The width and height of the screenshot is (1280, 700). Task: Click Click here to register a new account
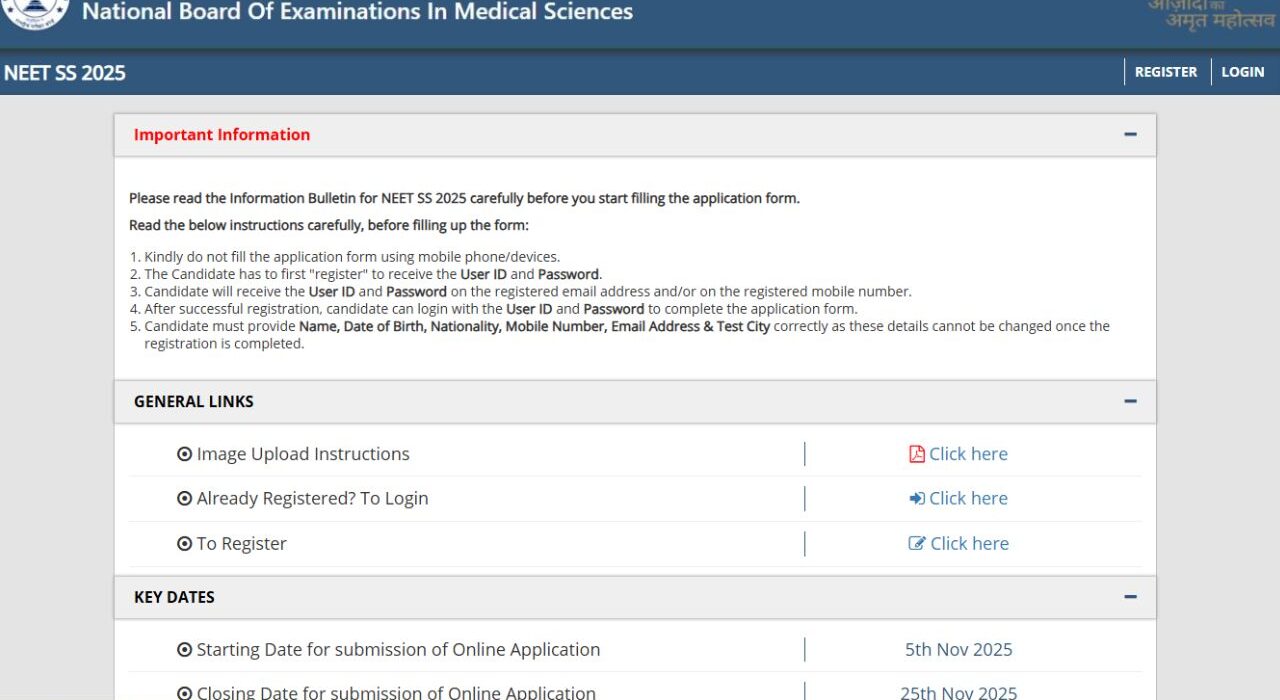point(967,542)
